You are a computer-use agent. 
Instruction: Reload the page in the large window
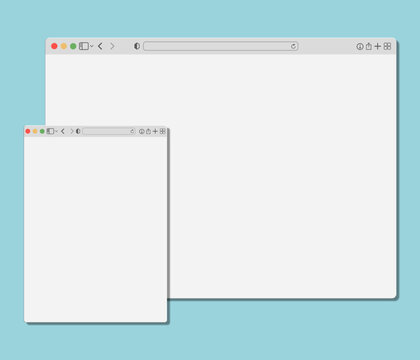pyautogui.click(x=293, y=46)
